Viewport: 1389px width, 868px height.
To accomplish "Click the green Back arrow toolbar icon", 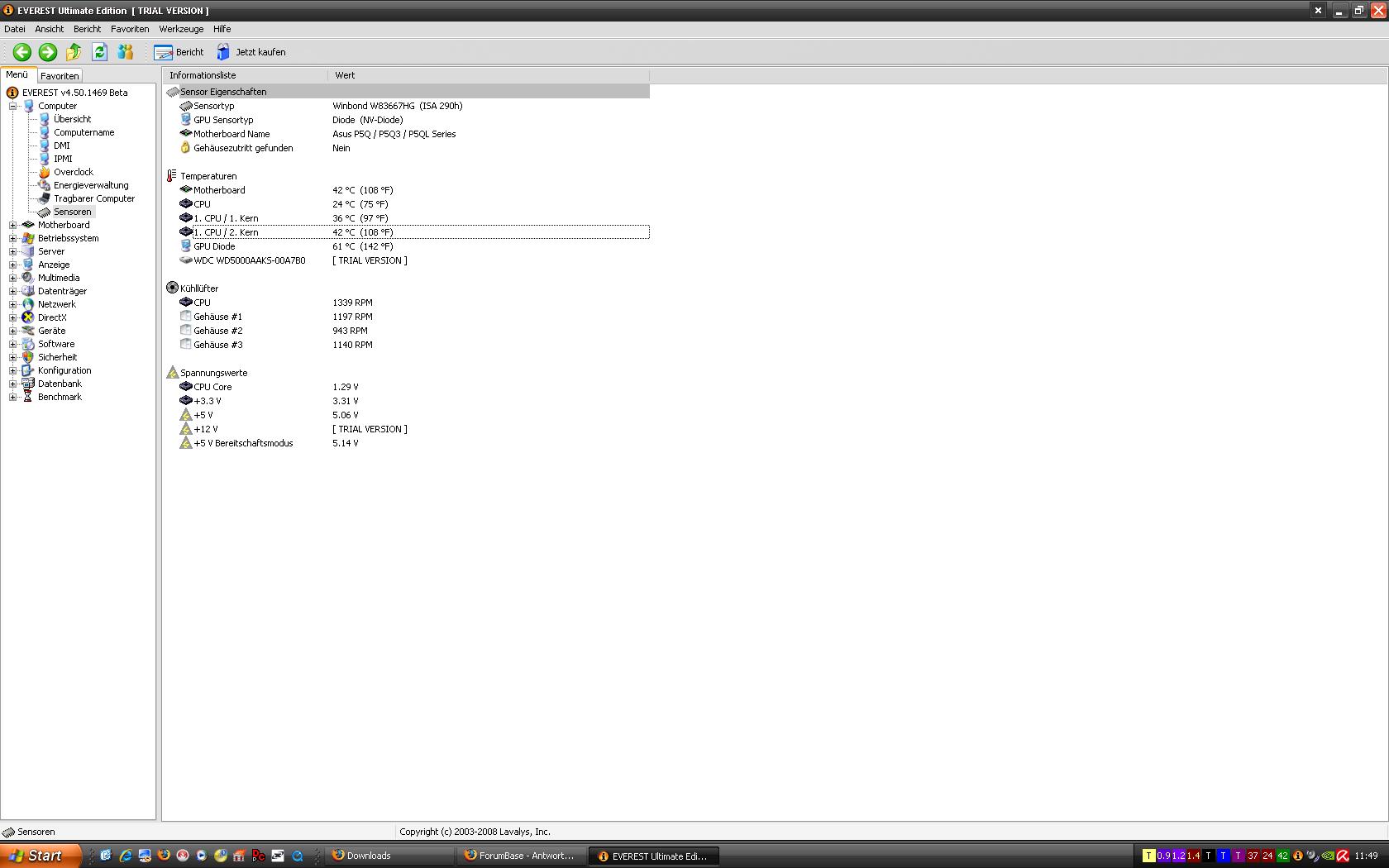I will pos(22,52).
